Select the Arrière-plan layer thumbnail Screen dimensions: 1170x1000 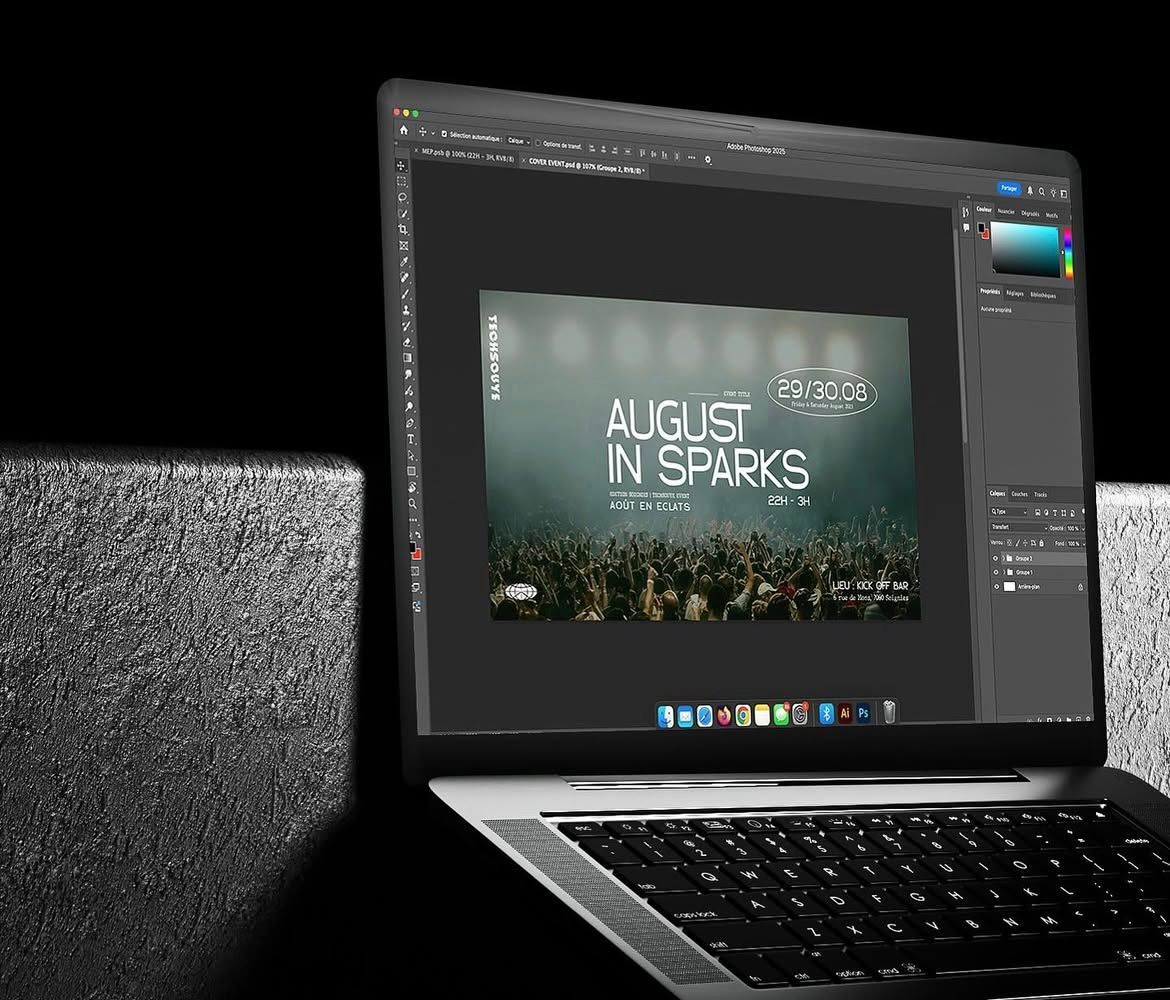click(1010, 587)
